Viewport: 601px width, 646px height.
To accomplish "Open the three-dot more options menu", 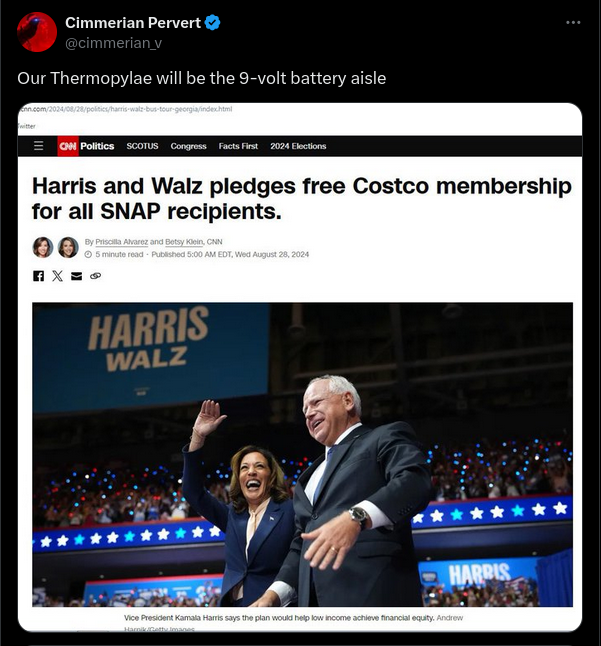I will [573, 23].
